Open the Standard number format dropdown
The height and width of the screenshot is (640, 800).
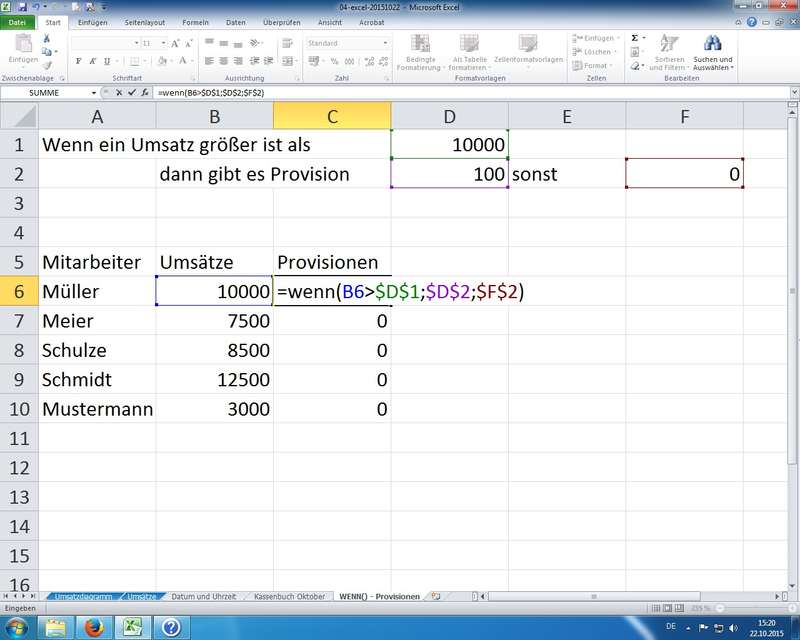[385, 44]
